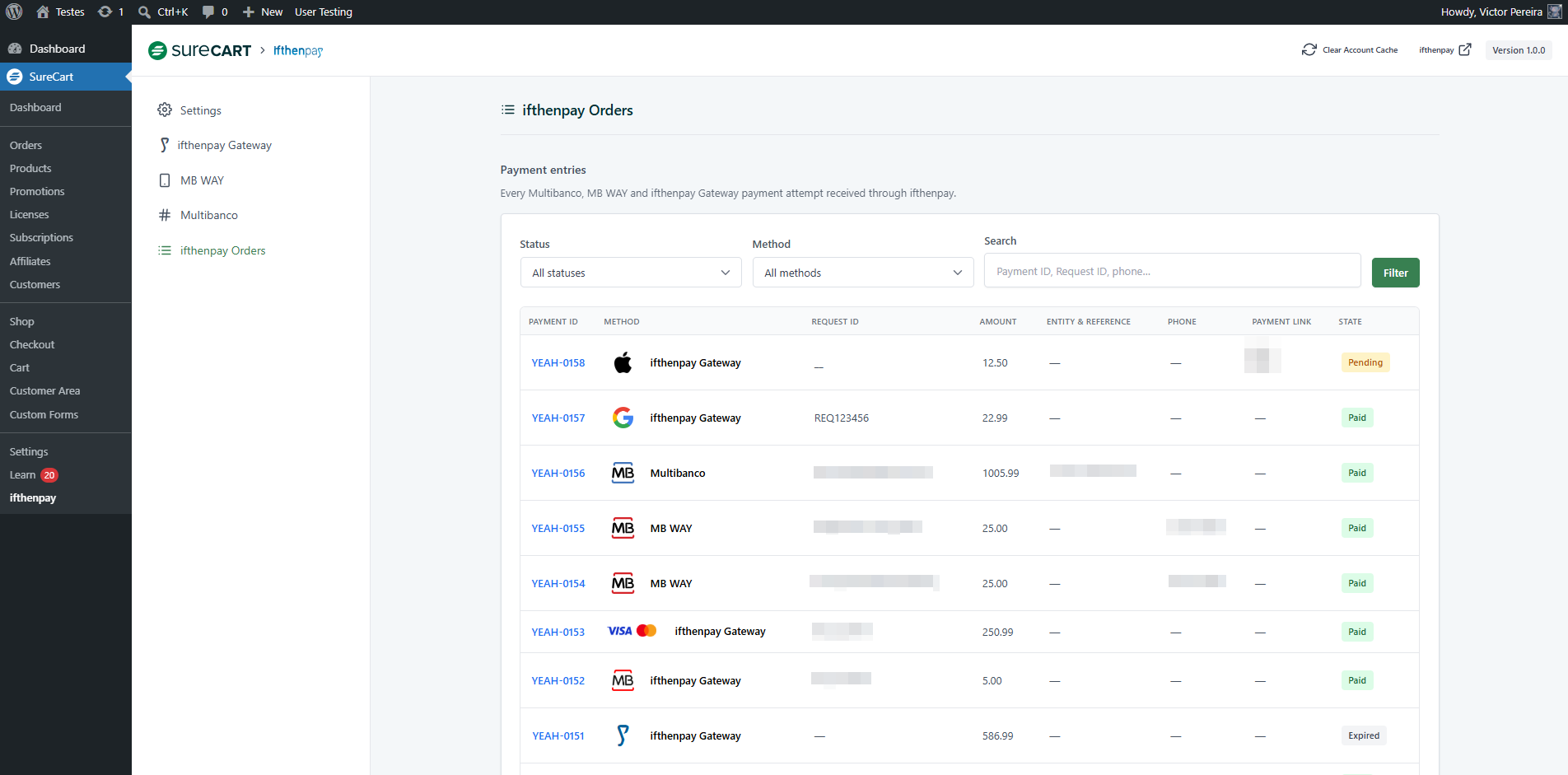
Task: Click the ifthenpay Gateway sidebar icon
Action: click(165, 145)
